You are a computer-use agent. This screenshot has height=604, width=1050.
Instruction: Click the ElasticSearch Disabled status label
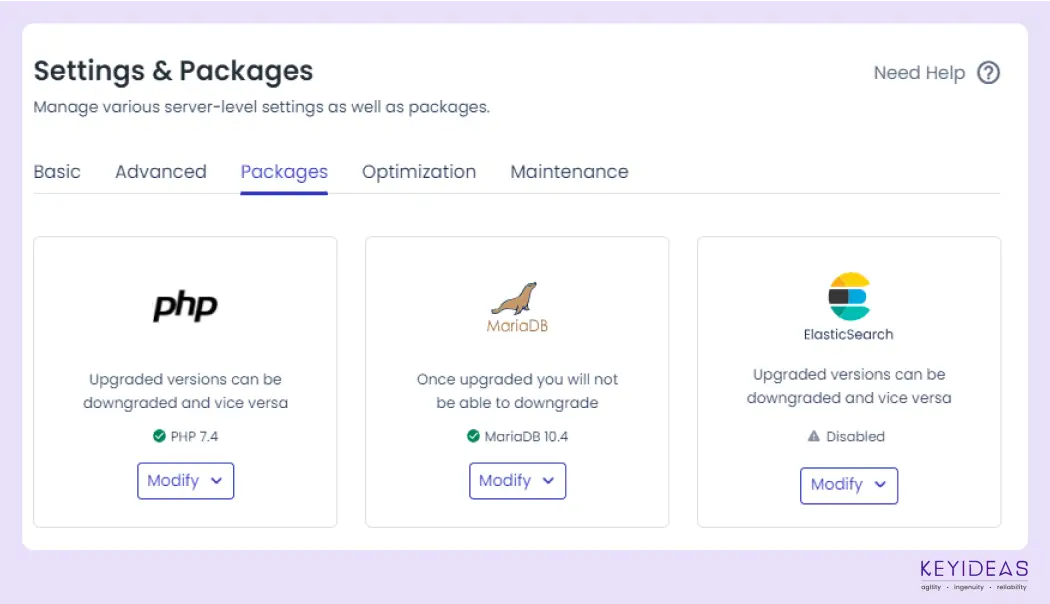pyautogui.click(x=855, y=437)
